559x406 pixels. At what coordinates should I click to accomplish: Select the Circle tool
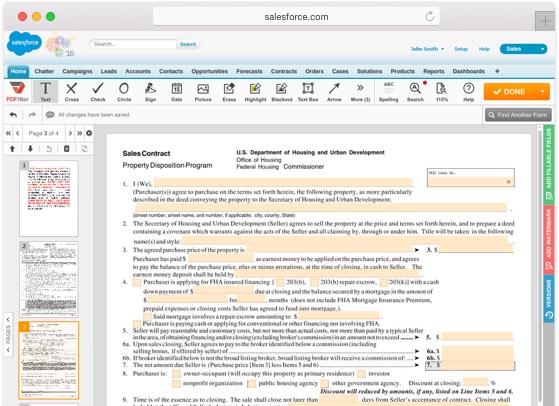124,92
